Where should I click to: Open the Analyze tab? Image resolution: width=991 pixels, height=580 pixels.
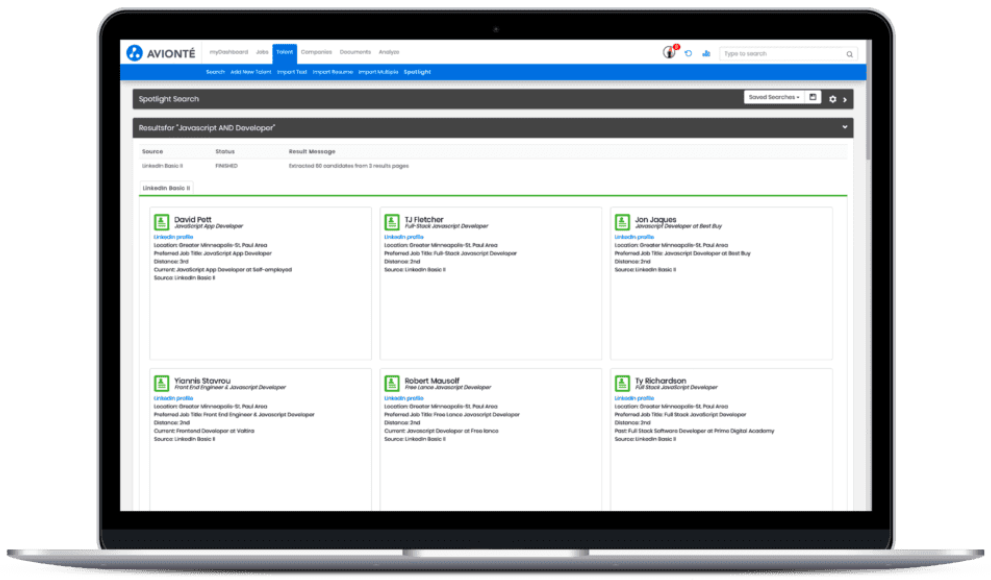coord(389,52)
